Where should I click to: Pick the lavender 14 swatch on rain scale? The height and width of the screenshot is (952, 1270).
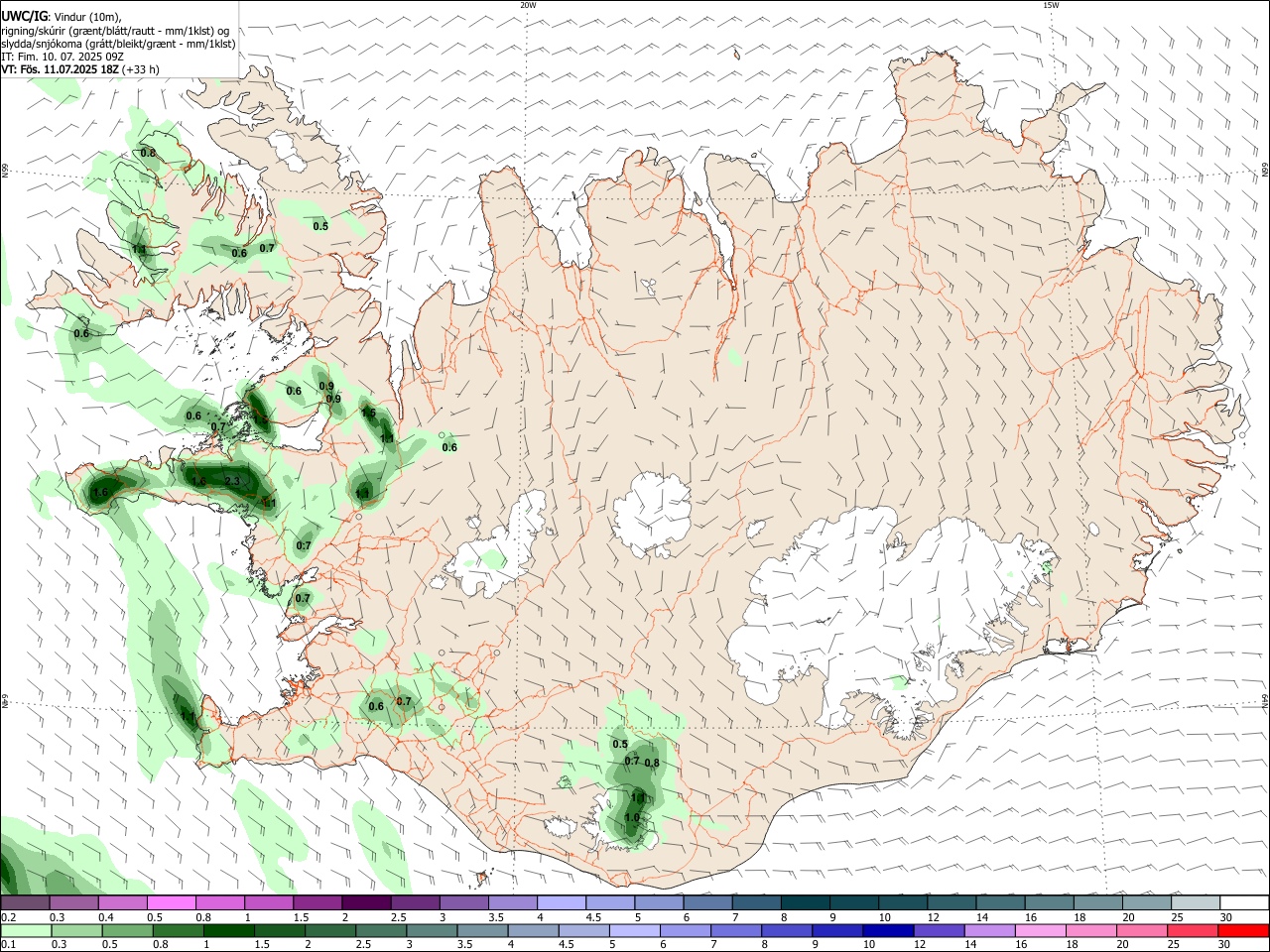pyautogui.click(x=989, y=930)
